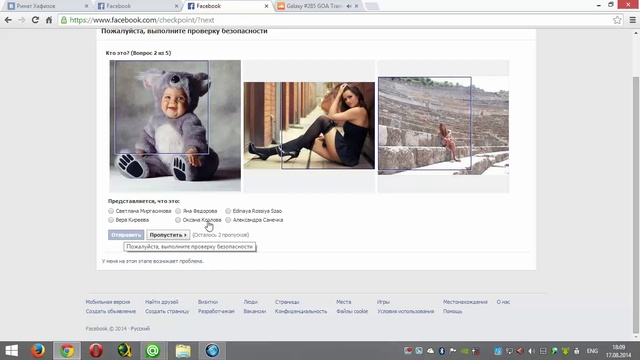Choose the Вера Киреева radio option
The height and width of the screenshot is (360, 640).
(x=111, y=220)
